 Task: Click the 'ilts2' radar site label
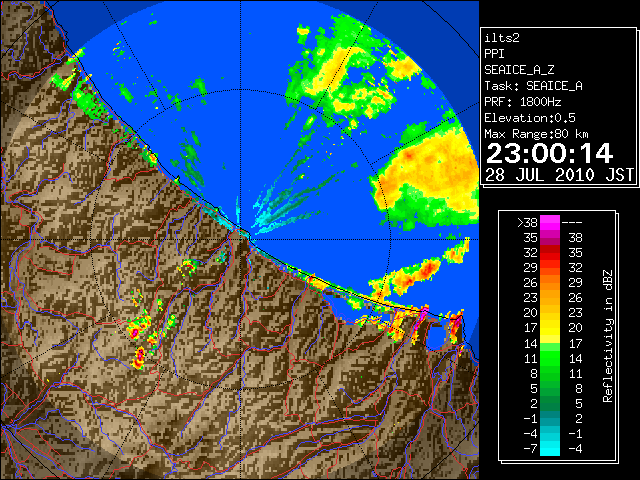[x=502, y=38]
